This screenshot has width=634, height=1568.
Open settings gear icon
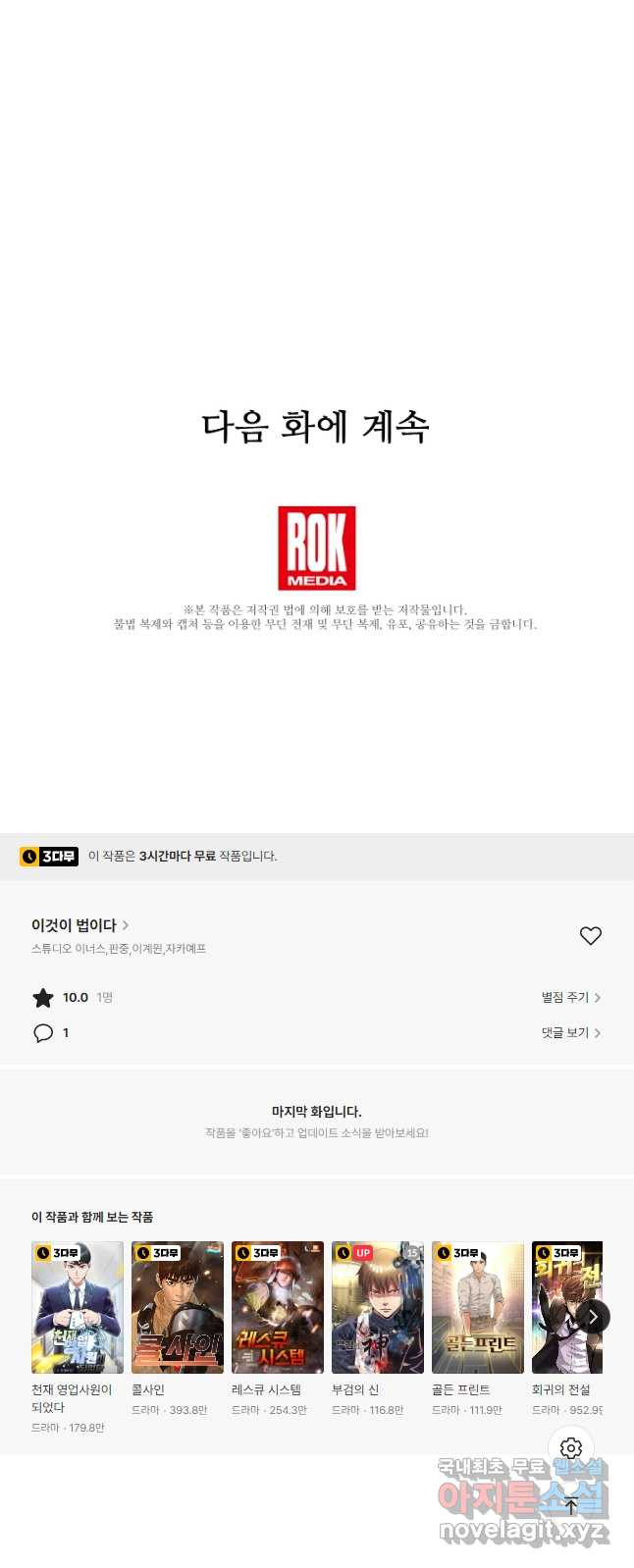571,1448
